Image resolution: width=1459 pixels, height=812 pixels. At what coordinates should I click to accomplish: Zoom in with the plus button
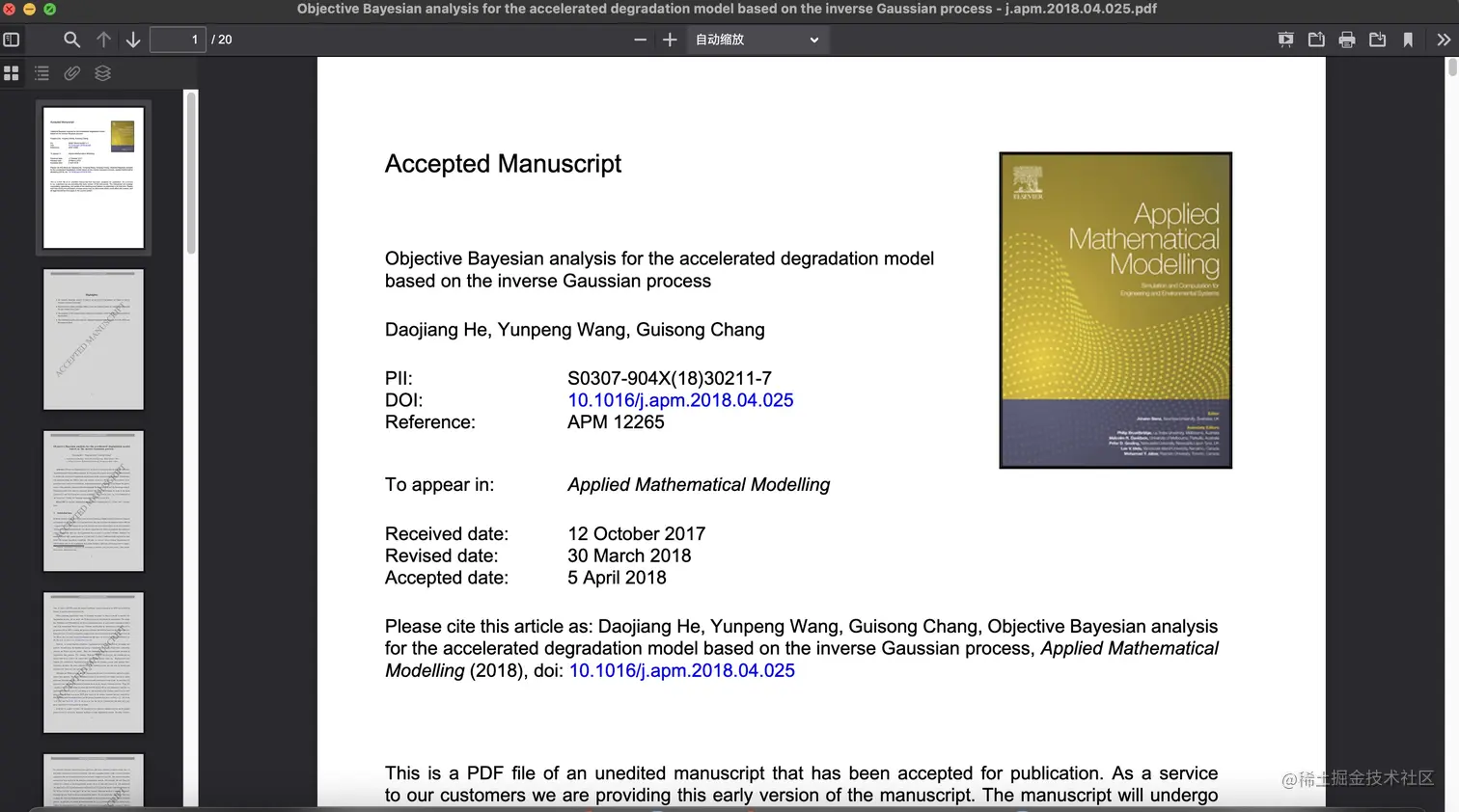click(x=670, y=40)
